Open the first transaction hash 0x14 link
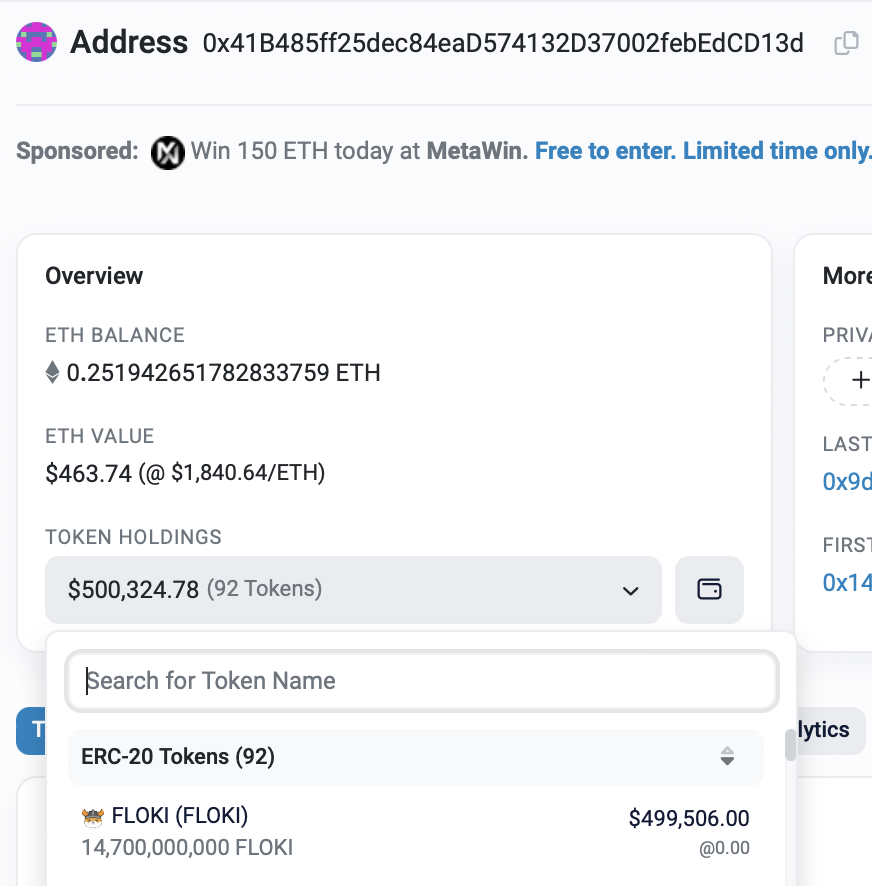This screenshot has height=886, width=872. tap(847, 583)
